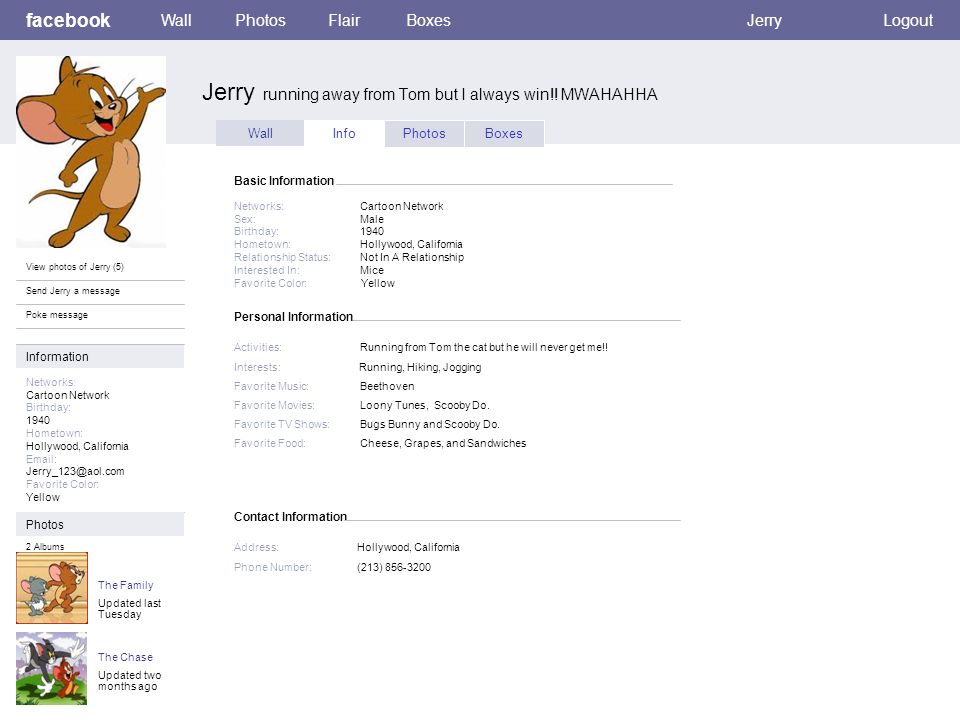Switch to the Boxes profile tab
Image resolution: width=960 pixels, height=720 pixels.
click(x=504, y=133)
